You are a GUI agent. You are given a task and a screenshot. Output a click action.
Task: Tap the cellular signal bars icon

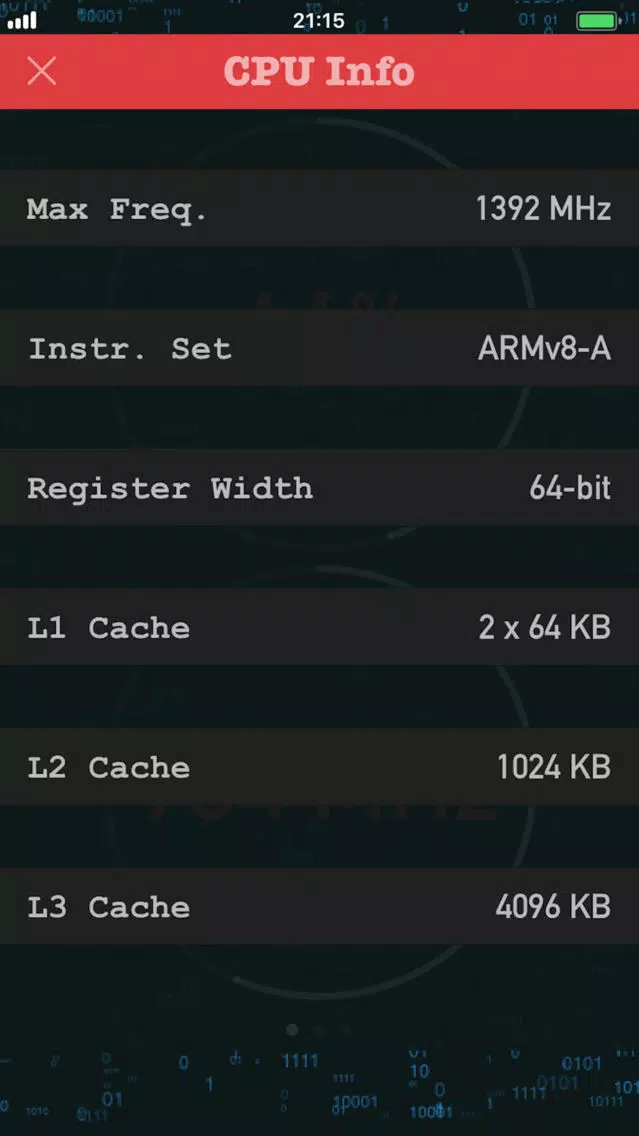[22, 20]
